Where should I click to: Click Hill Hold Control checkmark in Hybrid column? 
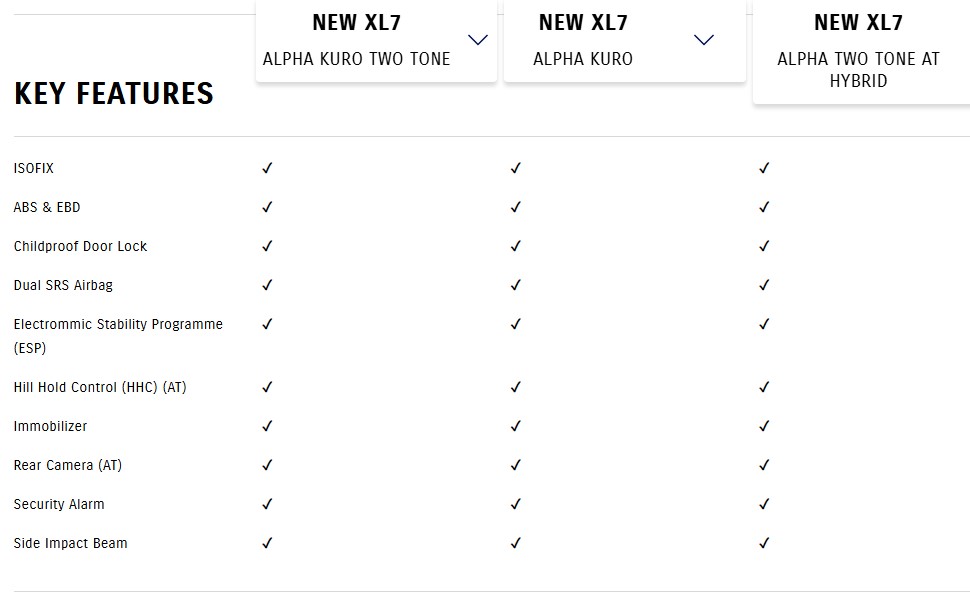[764, 387]
